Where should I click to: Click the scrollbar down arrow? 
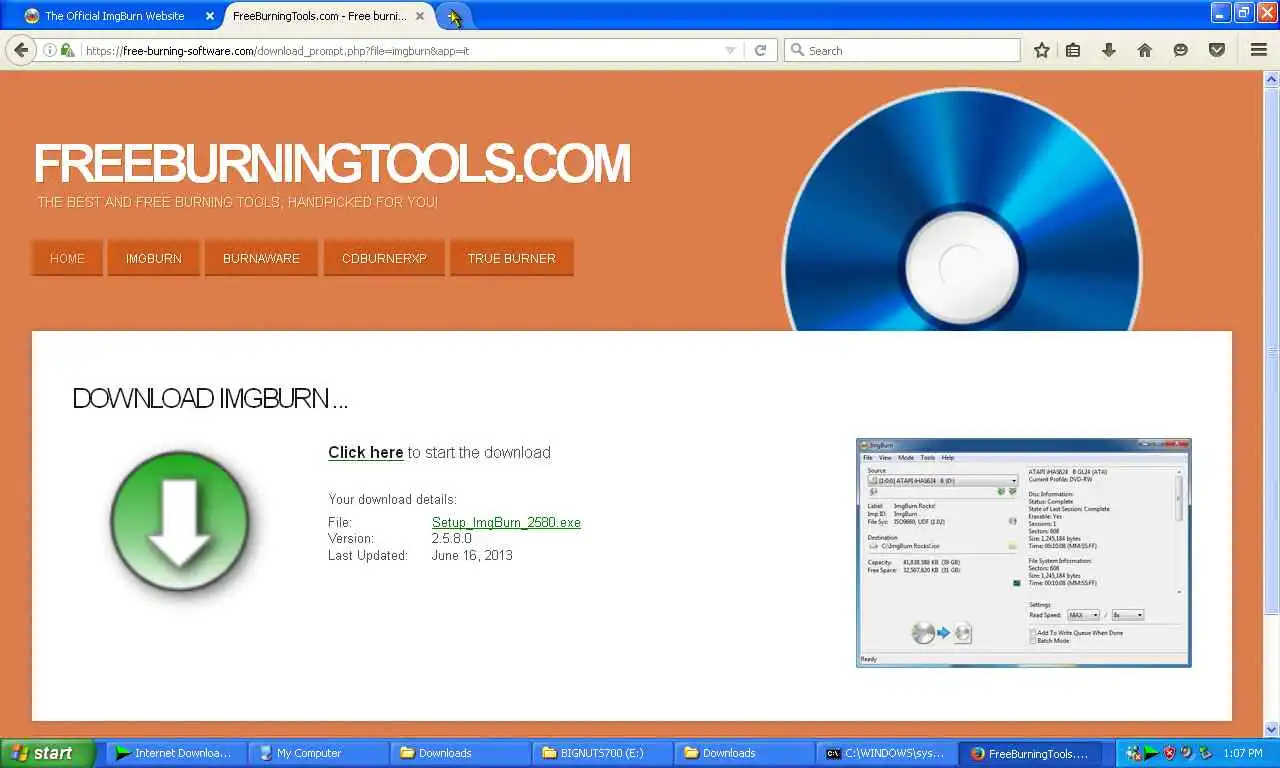[x=1272, y=730]
